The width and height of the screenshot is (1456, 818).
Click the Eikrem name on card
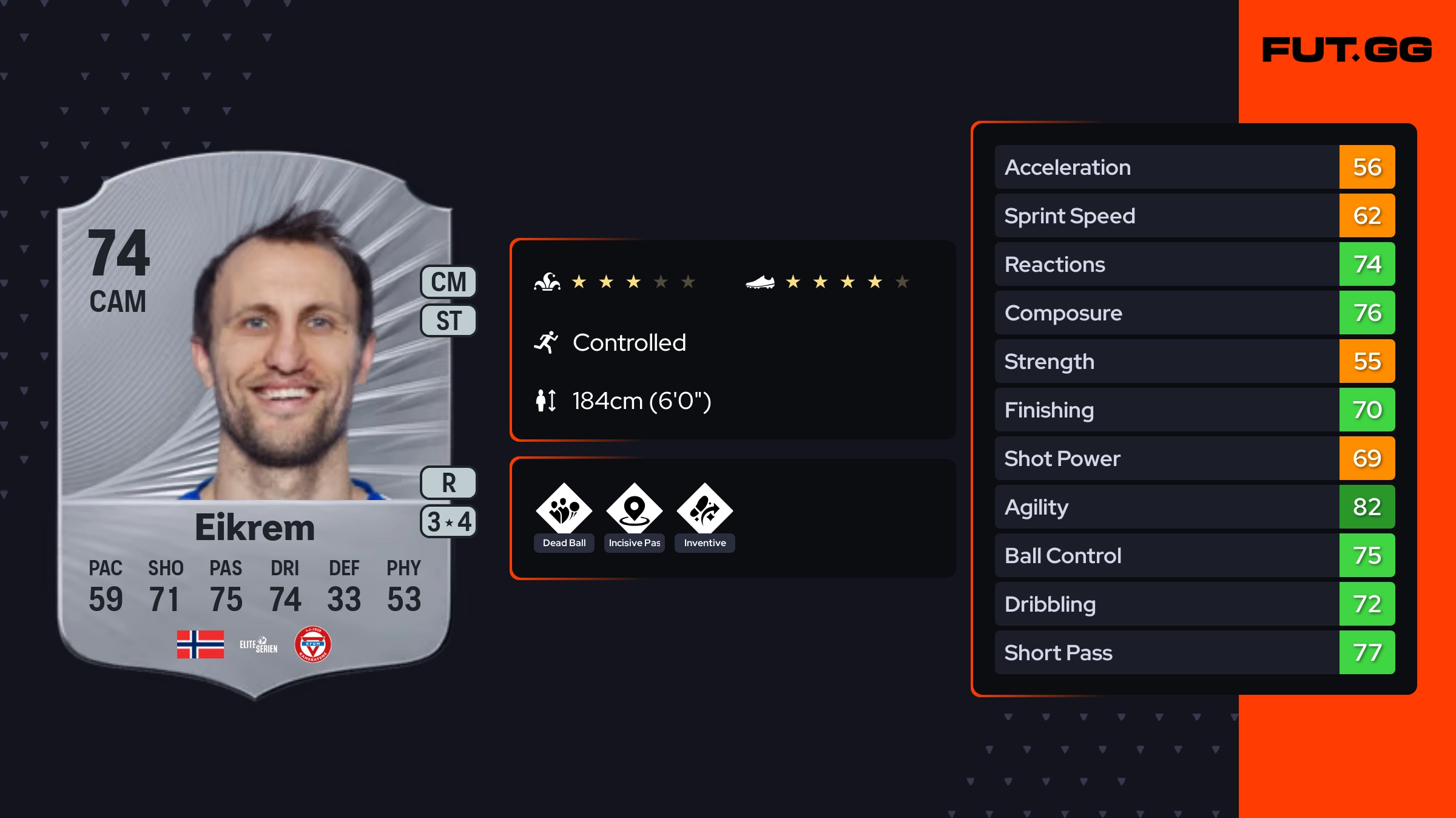coord(255,528)
